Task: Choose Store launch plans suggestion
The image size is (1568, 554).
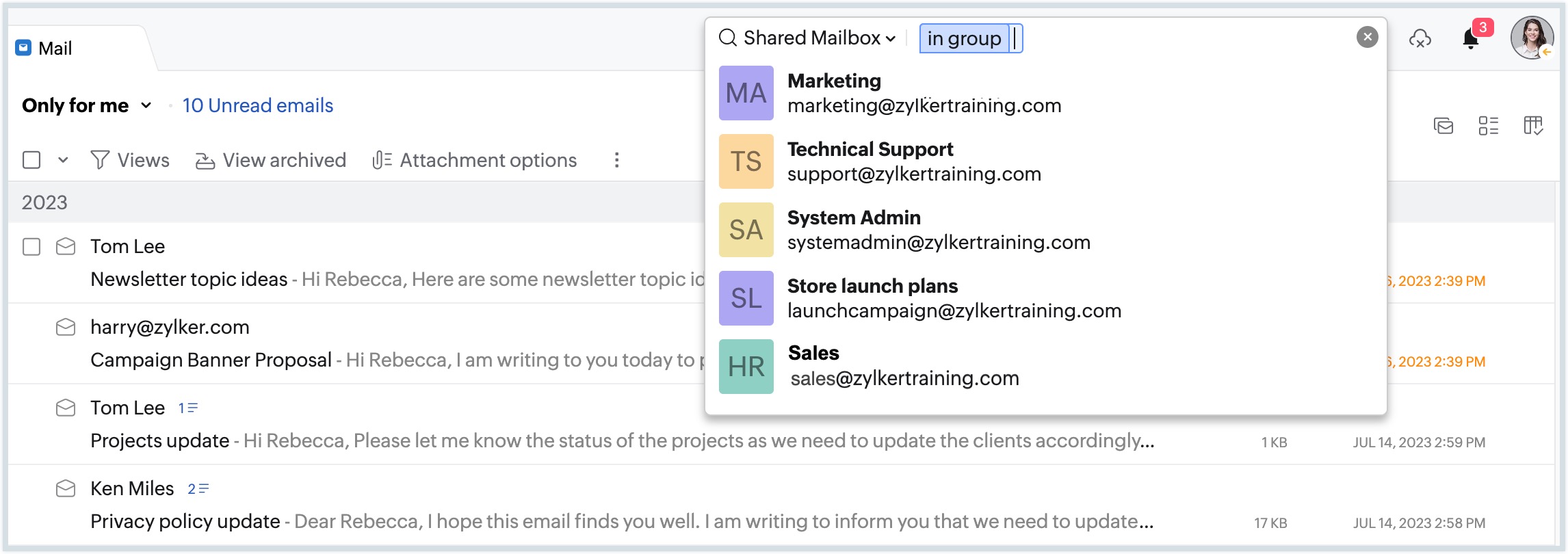Action: [x=1045, y=298]
